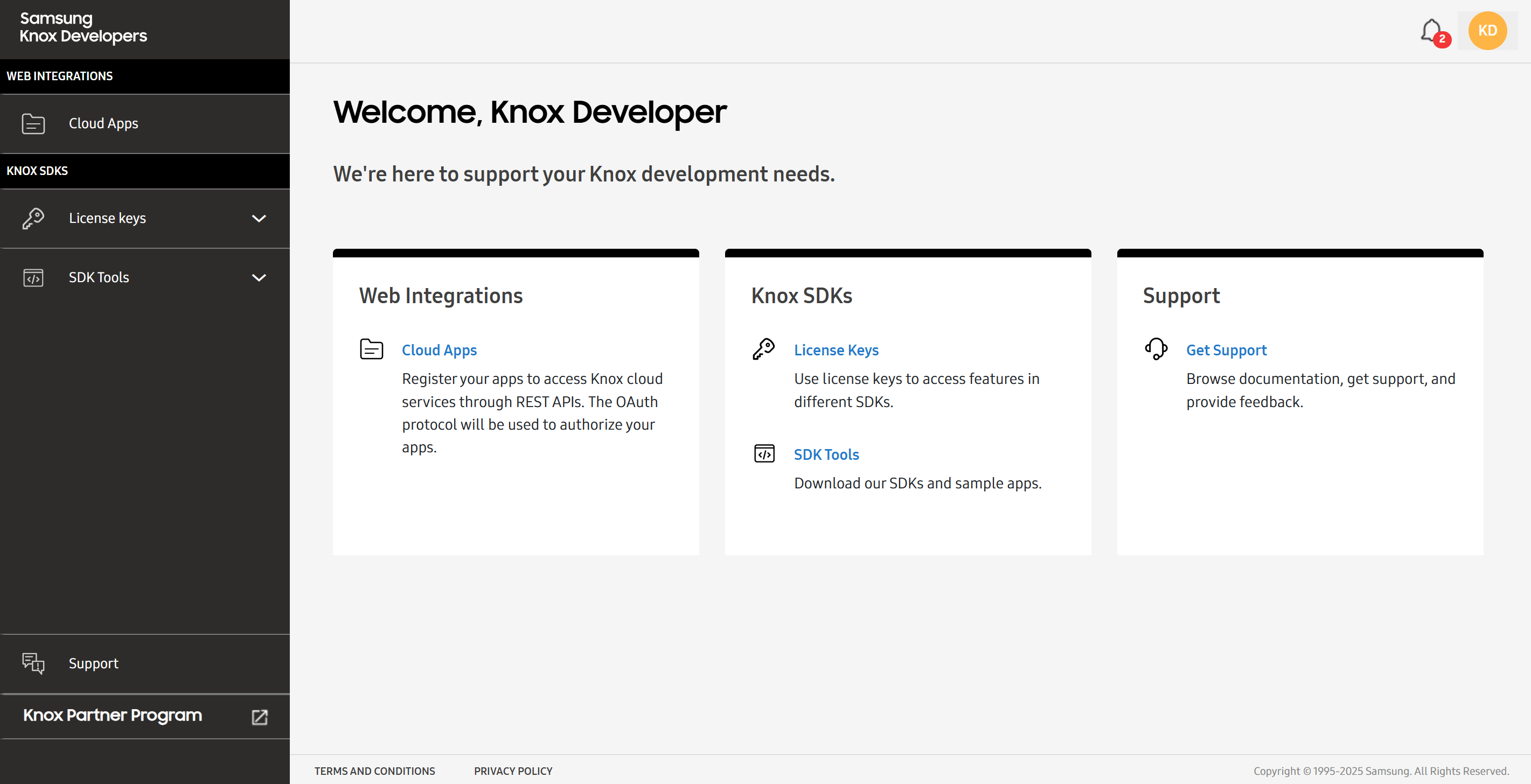Open the License Keys link in Knox SDKs

tap(836, 350)
